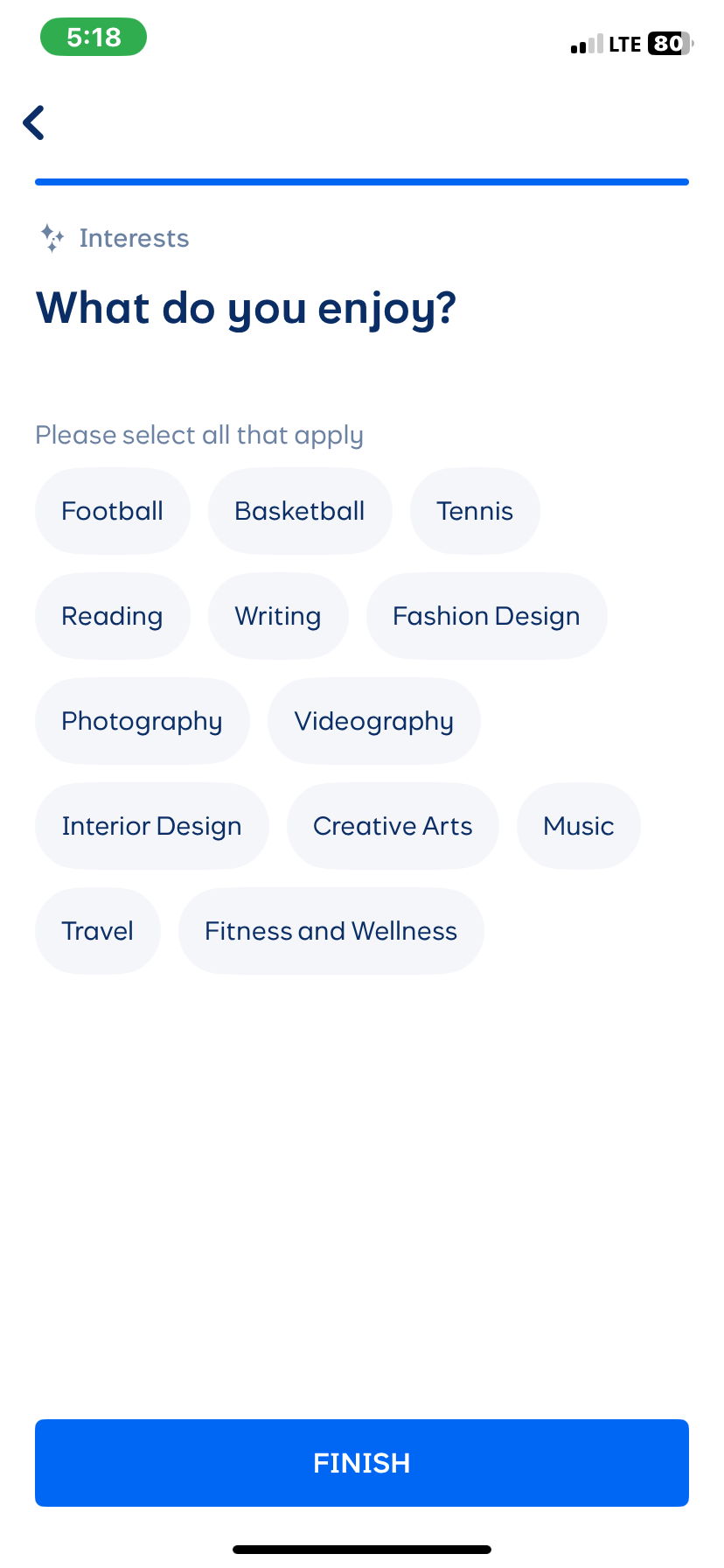The image size is (724, 1568).
Task: Select the Reading interest chip
Action: (113, 616)
